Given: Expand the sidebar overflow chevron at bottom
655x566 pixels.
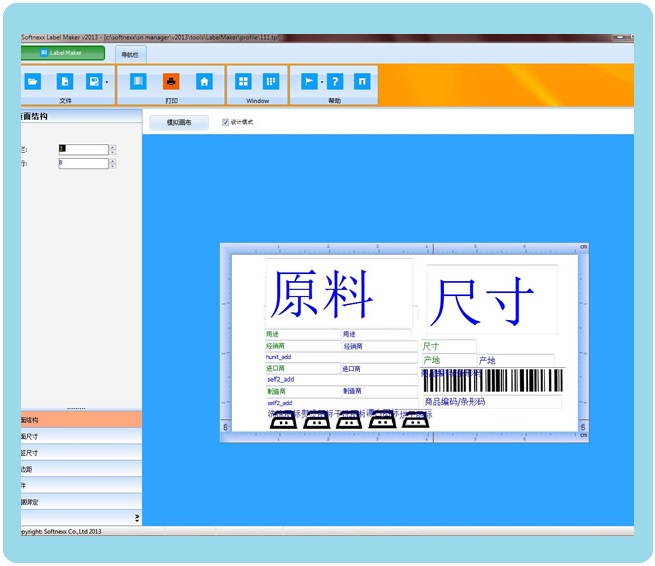Looking at the screenshot, I should (x=137, y=517).
